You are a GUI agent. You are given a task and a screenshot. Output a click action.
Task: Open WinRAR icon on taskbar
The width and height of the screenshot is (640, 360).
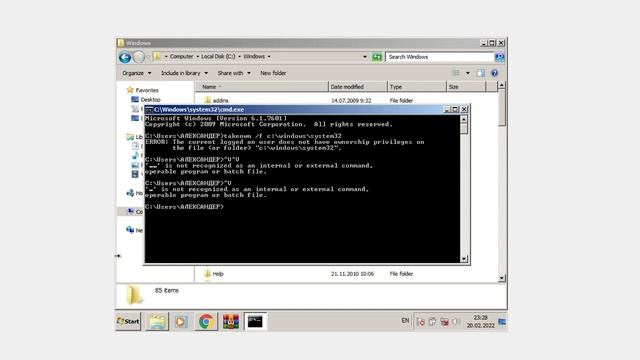click(231, 322)
